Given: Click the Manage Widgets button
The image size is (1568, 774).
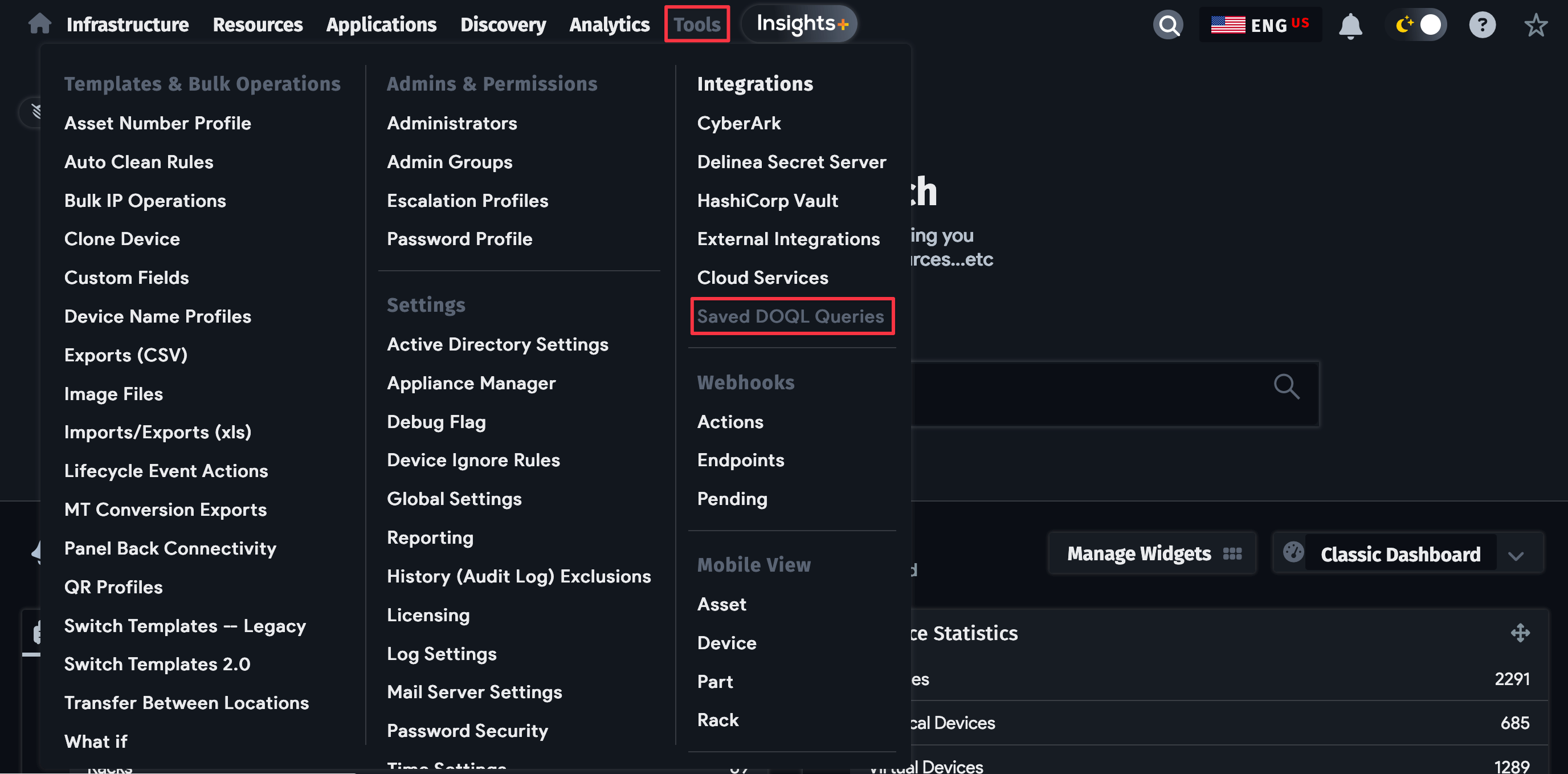Looking at the screenshot, I should click(1151, 553).
